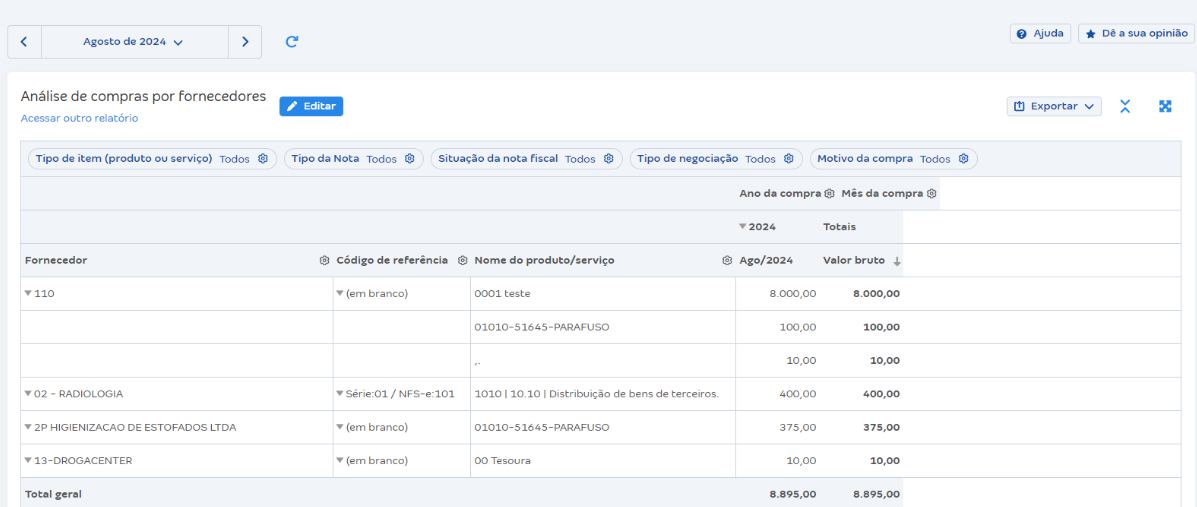
Task: Select Situação da nota fiscal filter chip
Action: [527, 159]
